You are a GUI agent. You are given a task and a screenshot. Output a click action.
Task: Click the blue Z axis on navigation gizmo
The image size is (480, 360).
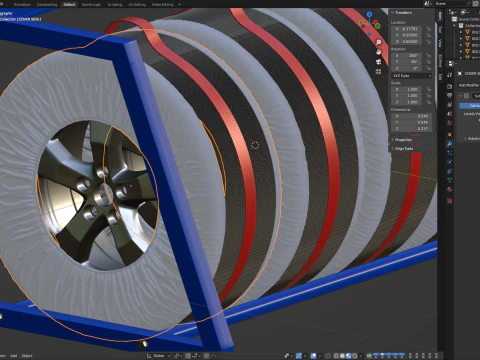[369, 14]
